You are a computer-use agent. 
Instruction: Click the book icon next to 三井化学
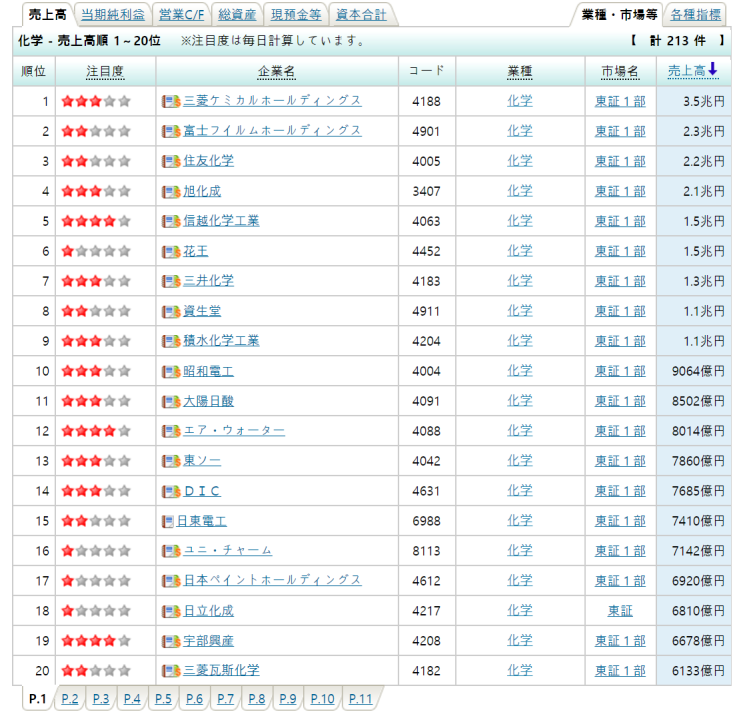(x=171, y=281)
